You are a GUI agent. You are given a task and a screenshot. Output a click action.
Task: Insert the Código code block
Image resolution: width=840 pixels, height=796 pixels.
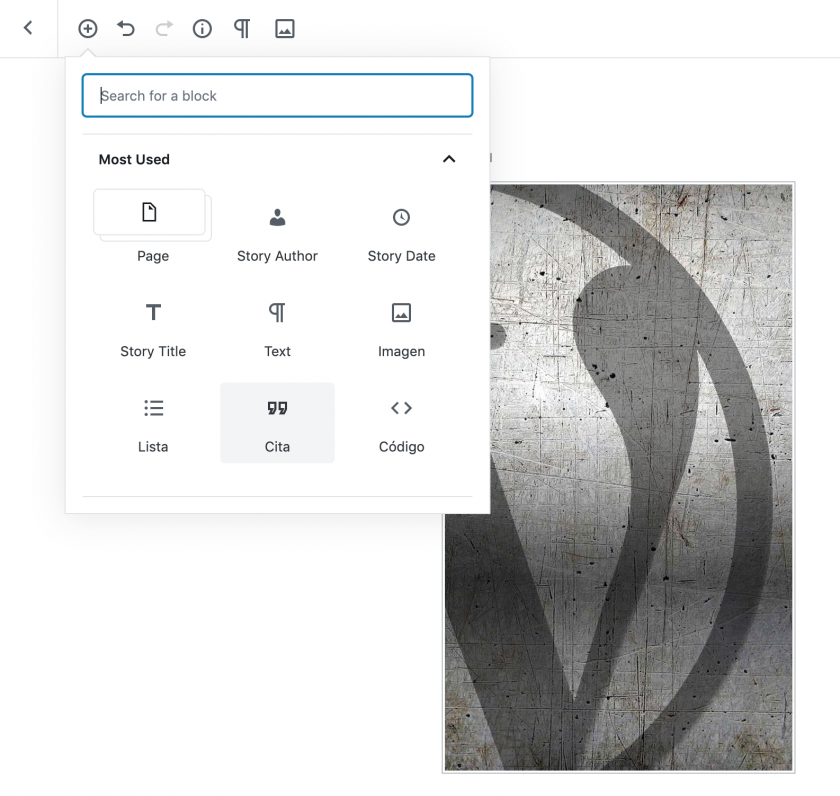401,423
